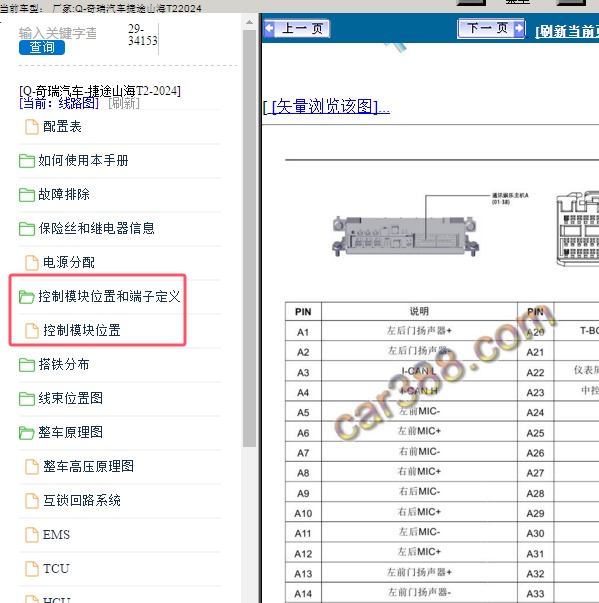Select pin cell A20

pyautogui.click(x=536, y=332)
